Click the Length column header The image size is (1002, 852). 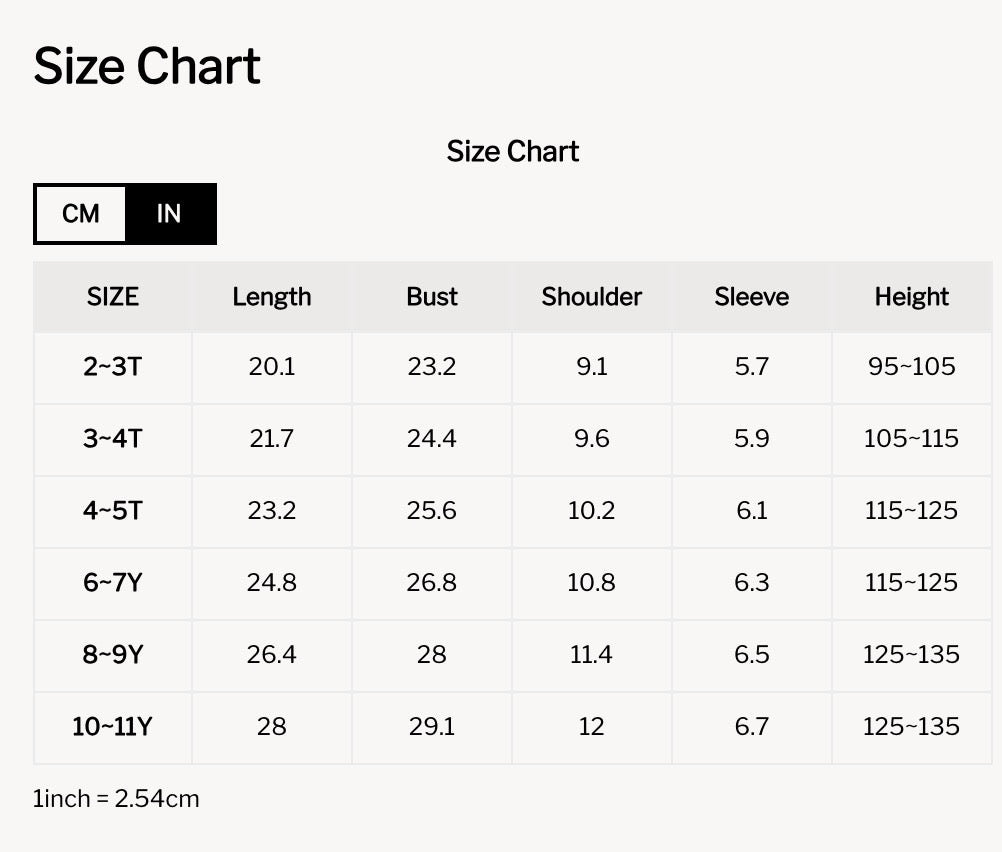click(272, 297)
